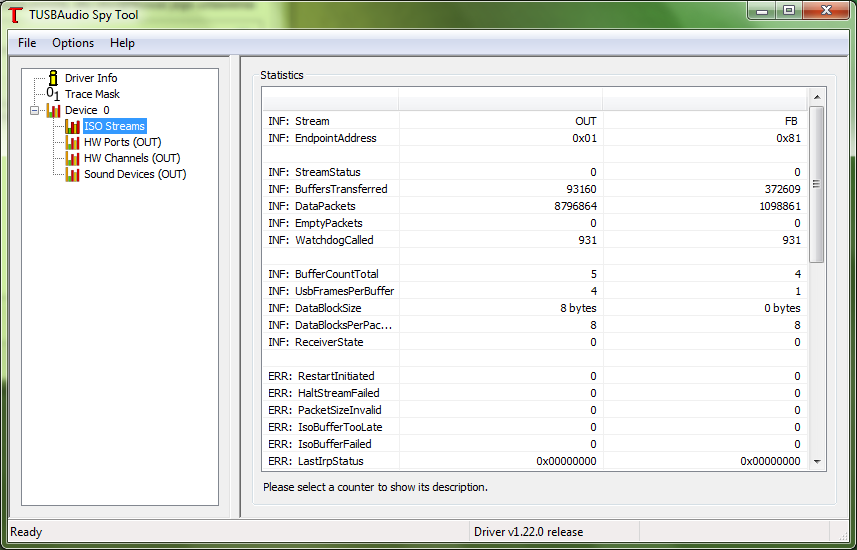Select the INF: Stream row
Screen dimensions: 857x550
535,121
